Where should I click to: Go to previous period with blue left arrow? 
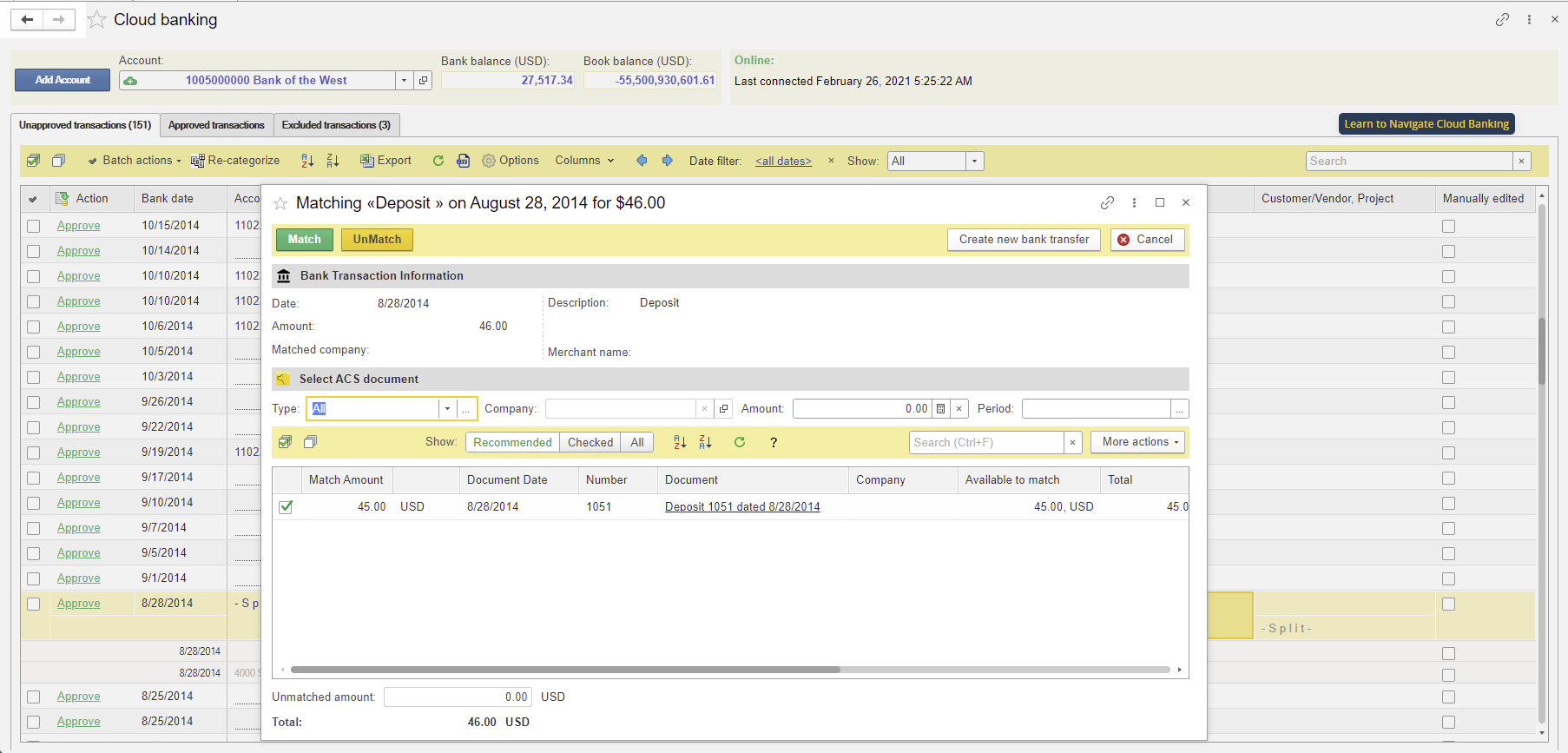(642, 161)
